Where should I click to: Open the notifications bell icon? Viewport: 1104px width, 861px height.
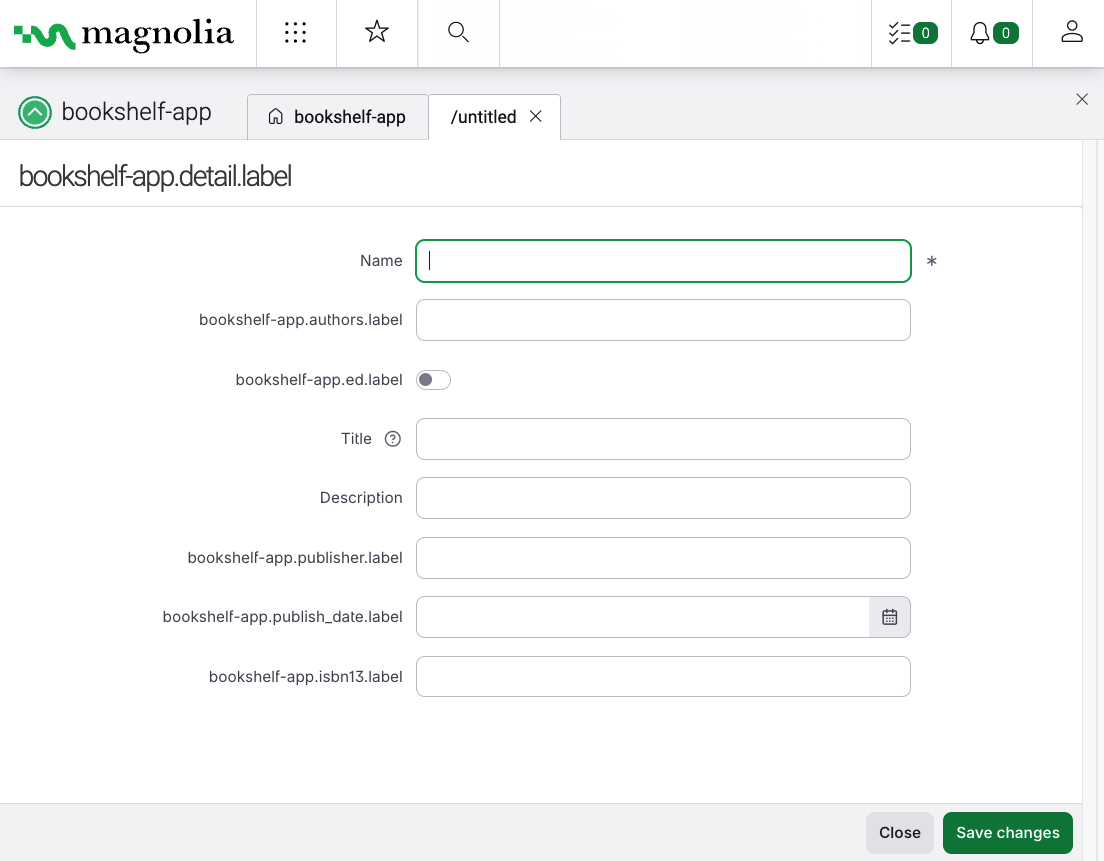[x=991, y=33]
